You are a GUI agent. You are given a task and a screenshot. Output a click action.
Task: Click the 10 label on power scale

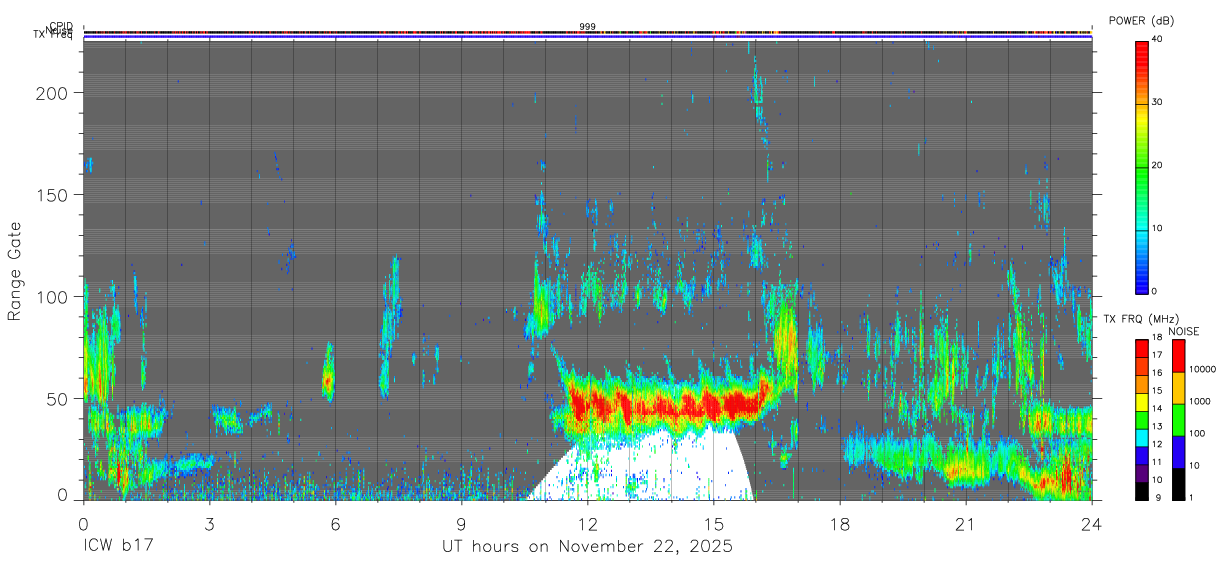pos(1157,228)
